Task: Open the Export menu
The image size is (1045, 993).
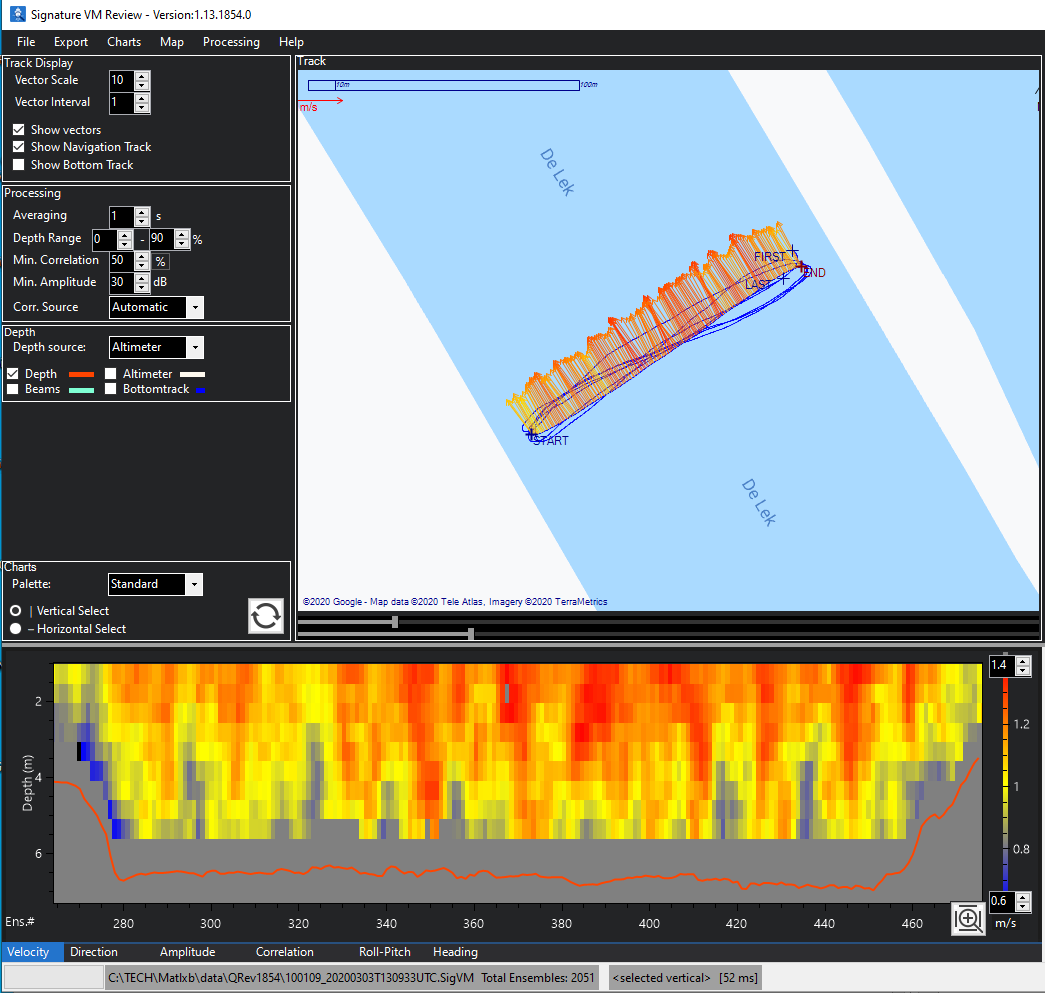Action: (x=71, y=42)
